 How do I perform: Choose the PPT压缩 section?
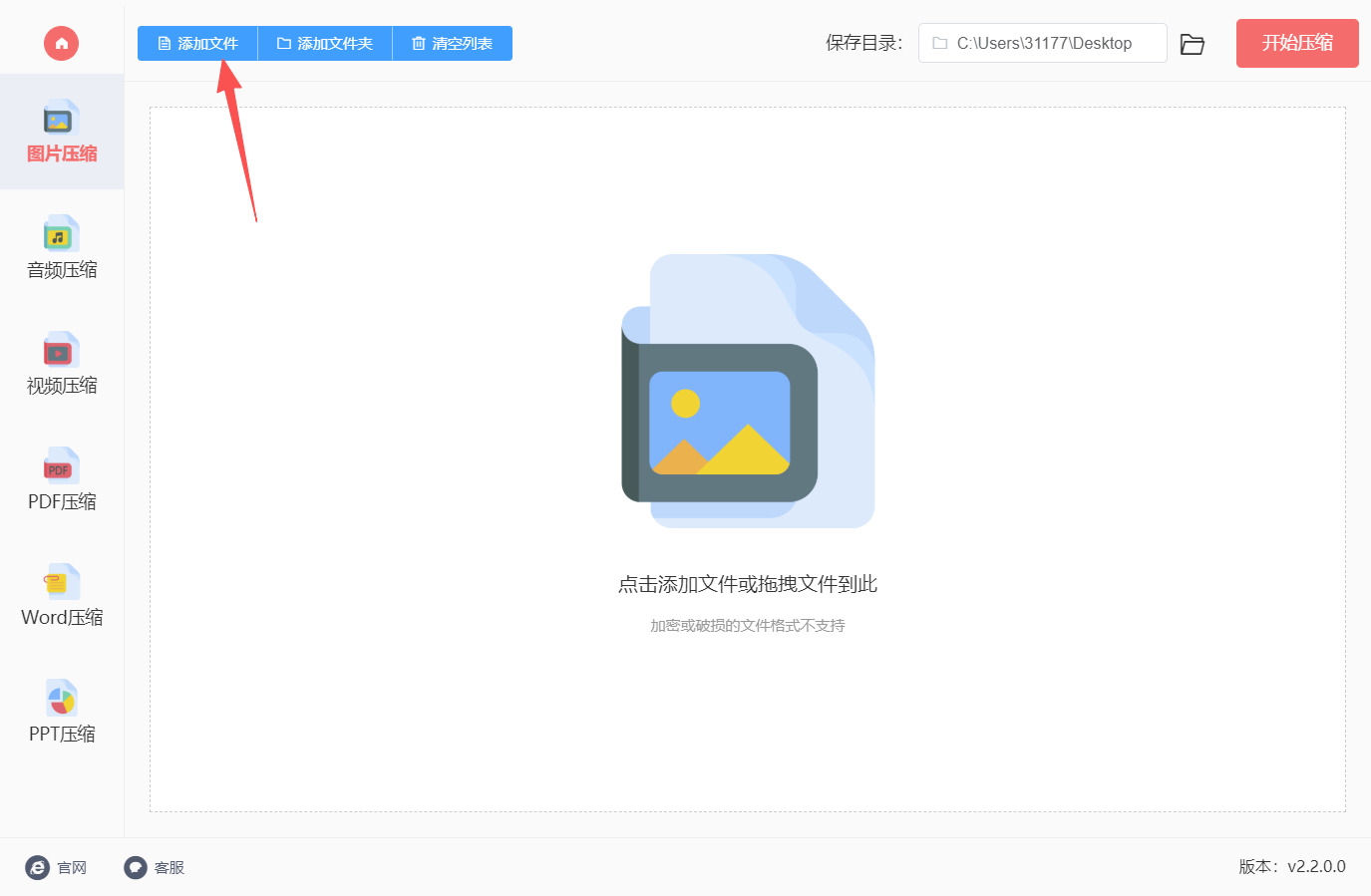point(62,713)
